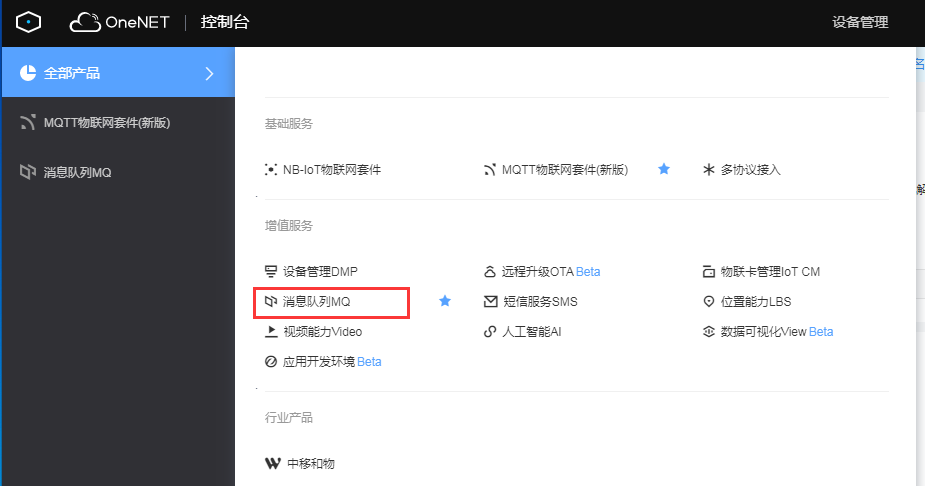Select 全部产品 in the sidebar
This screenshot has width=925, height=486.
(x=118, y=73)
